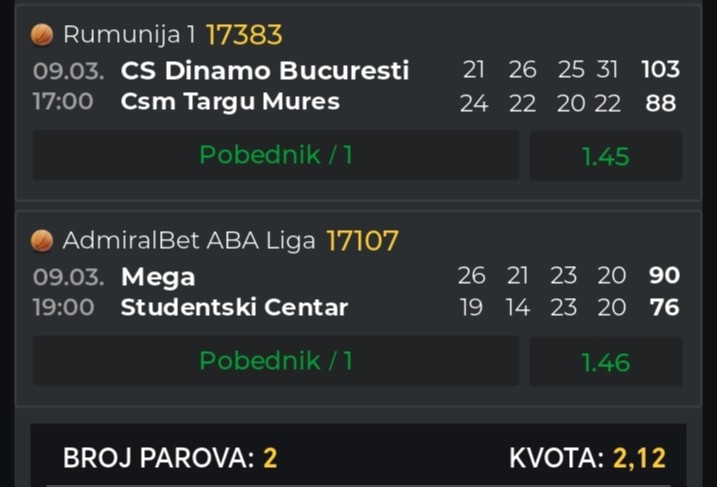Click the KVOTA 2,12 total odds

pyautogui.click(x=587, y=458)
